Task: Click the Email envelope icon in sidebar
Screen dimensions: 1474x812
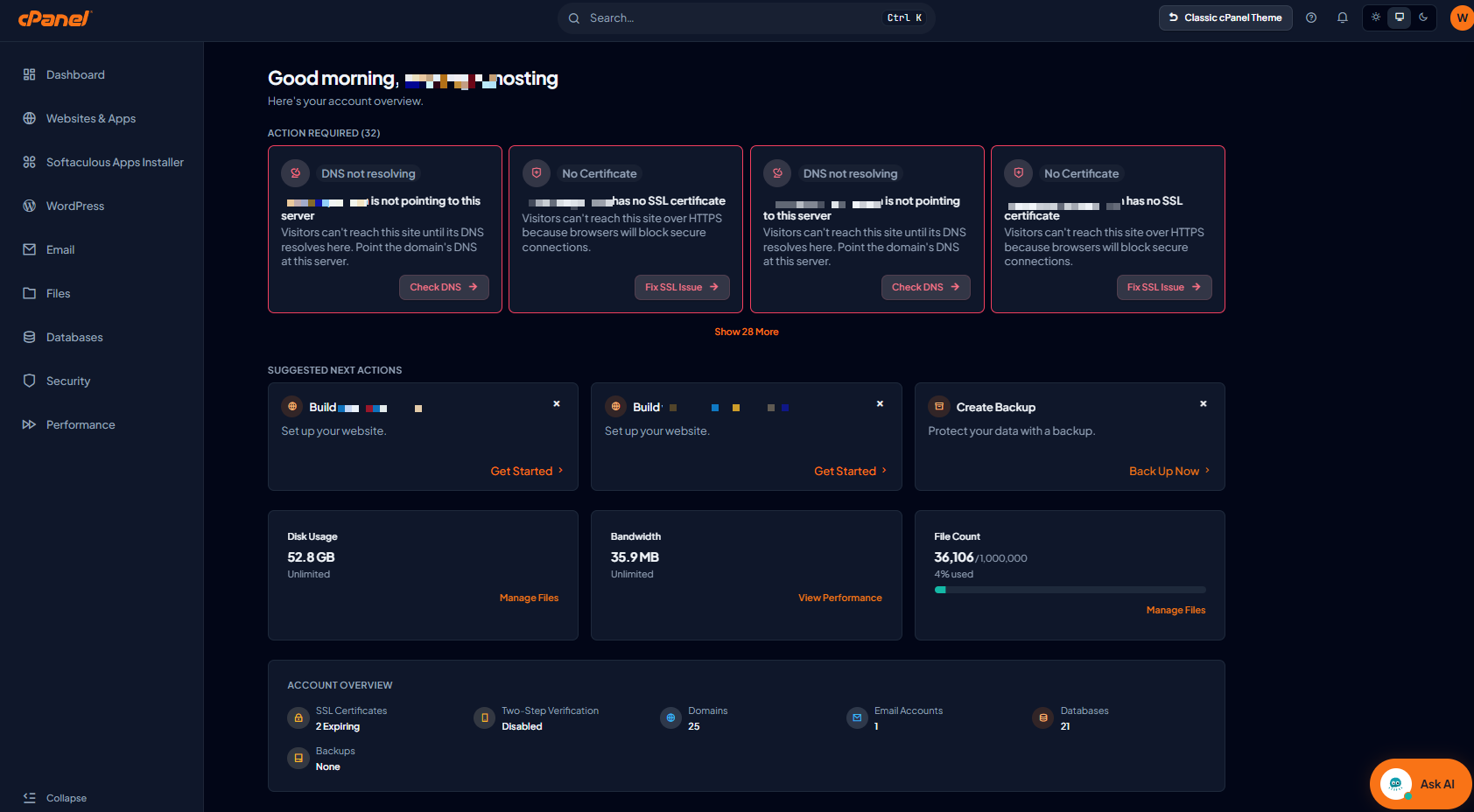Action: point(30,249)
